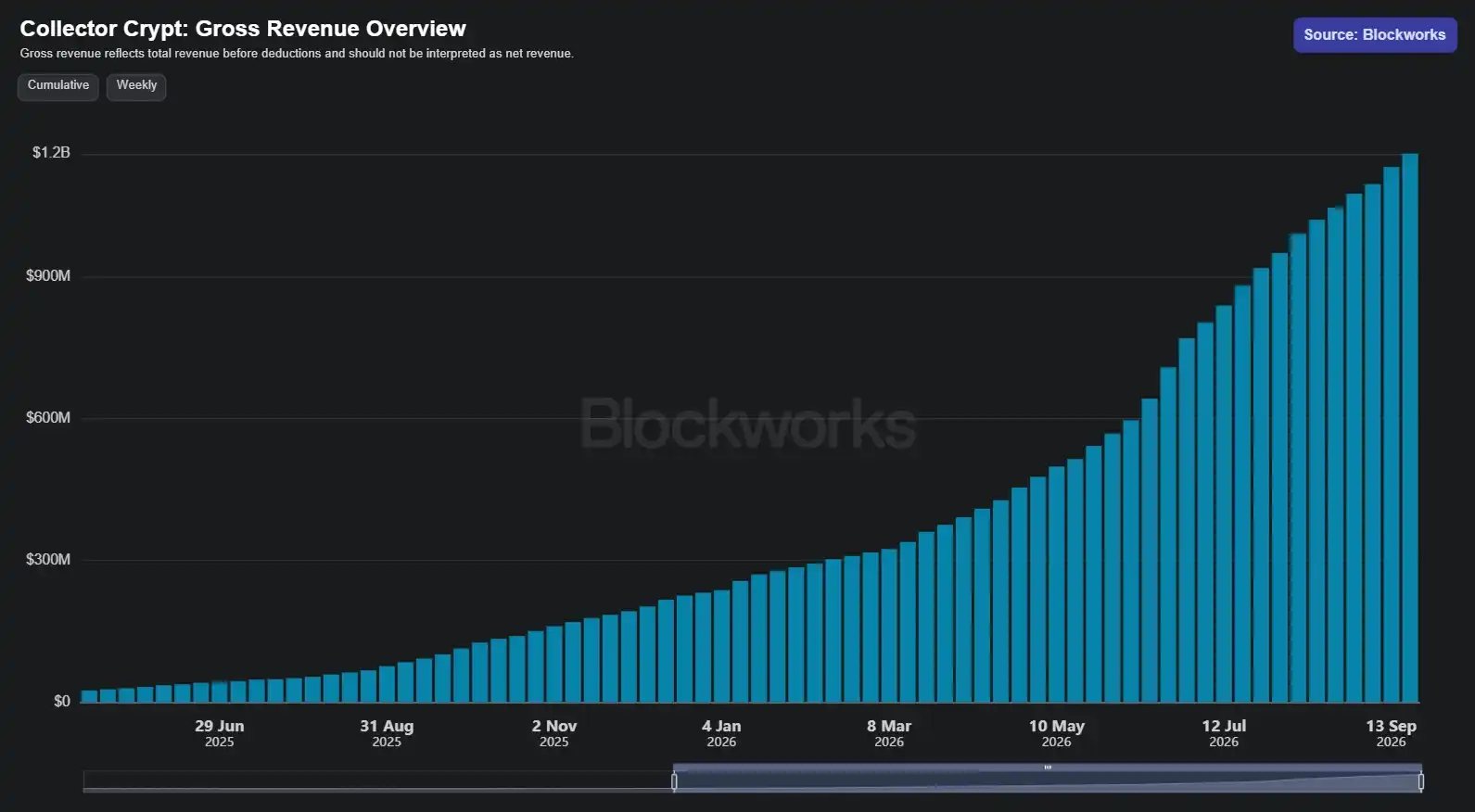This screenshot has width=1475, height=812.
Task: Switch to the Weekly view toggle
Action: 136,85
